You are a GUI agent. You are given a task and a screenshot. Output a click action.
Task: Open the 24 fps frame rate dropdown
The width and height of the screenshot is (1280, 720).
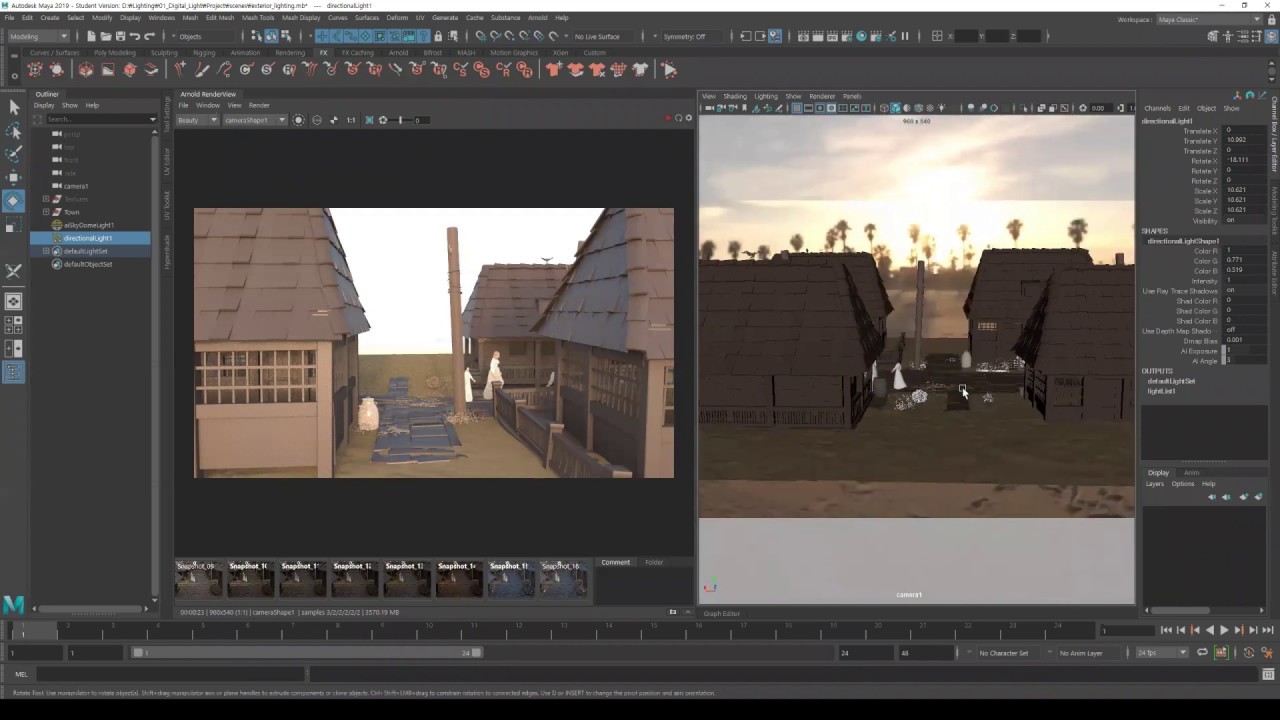[x=1161, y=653]
